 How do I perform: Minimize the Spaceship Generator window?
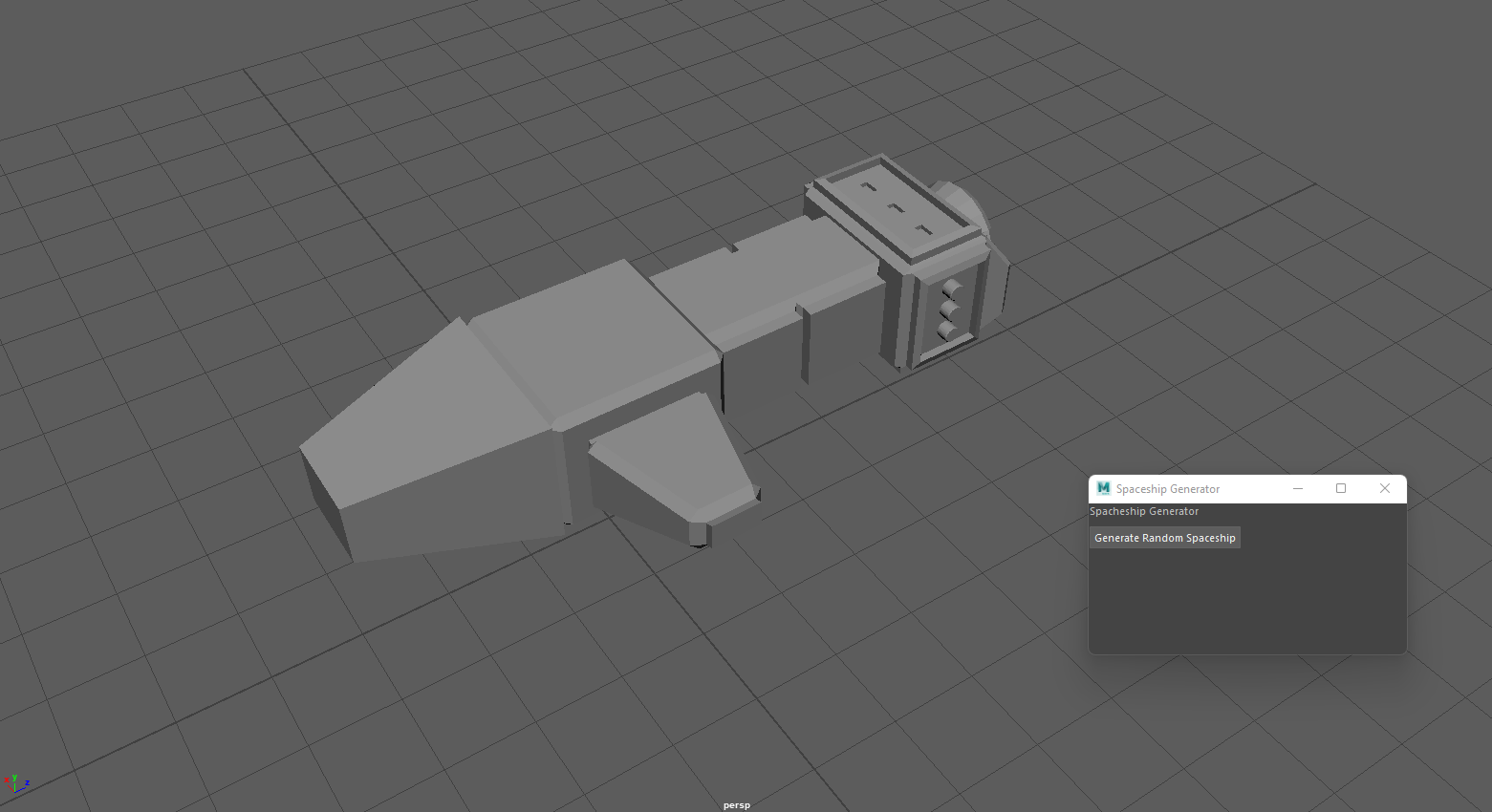(x=1298, y=488)
